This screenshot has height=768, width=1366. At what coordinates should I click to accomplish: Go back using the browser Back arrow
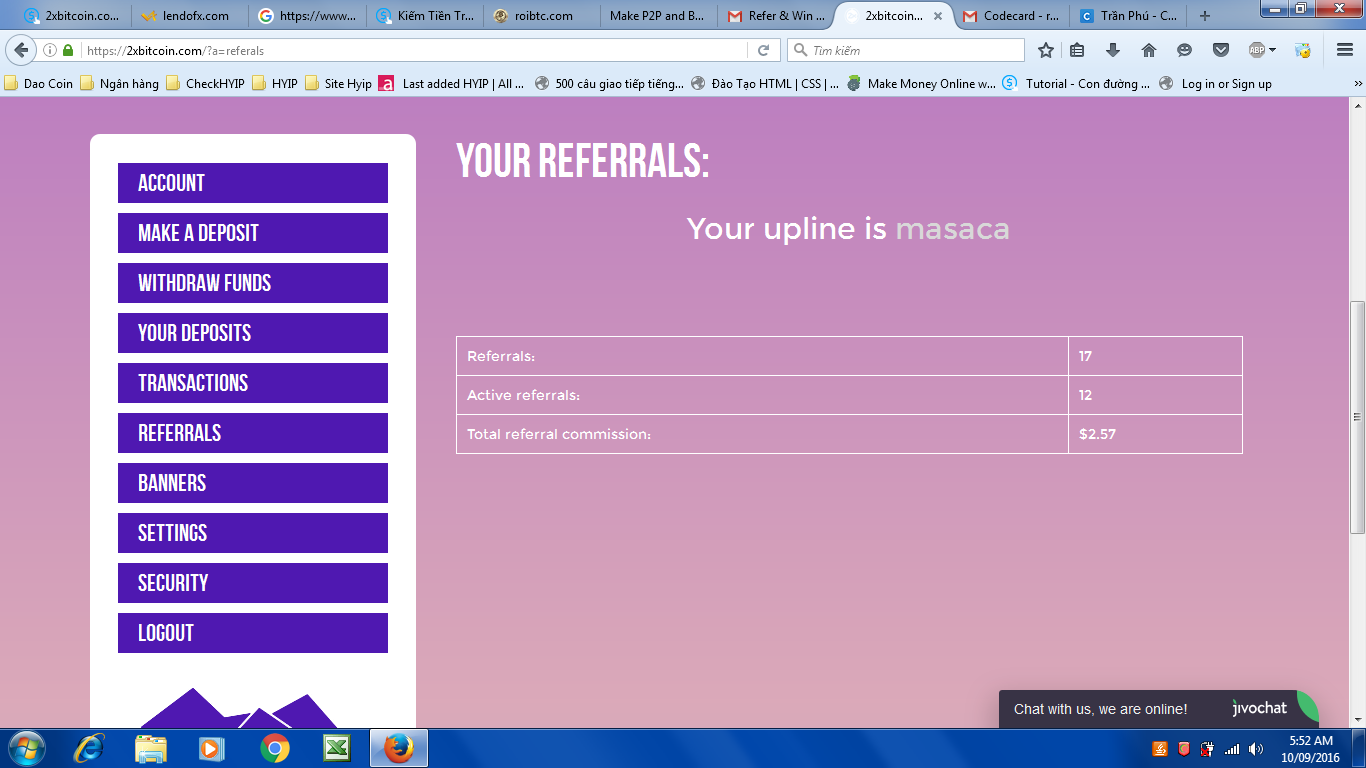click(21, 50)
